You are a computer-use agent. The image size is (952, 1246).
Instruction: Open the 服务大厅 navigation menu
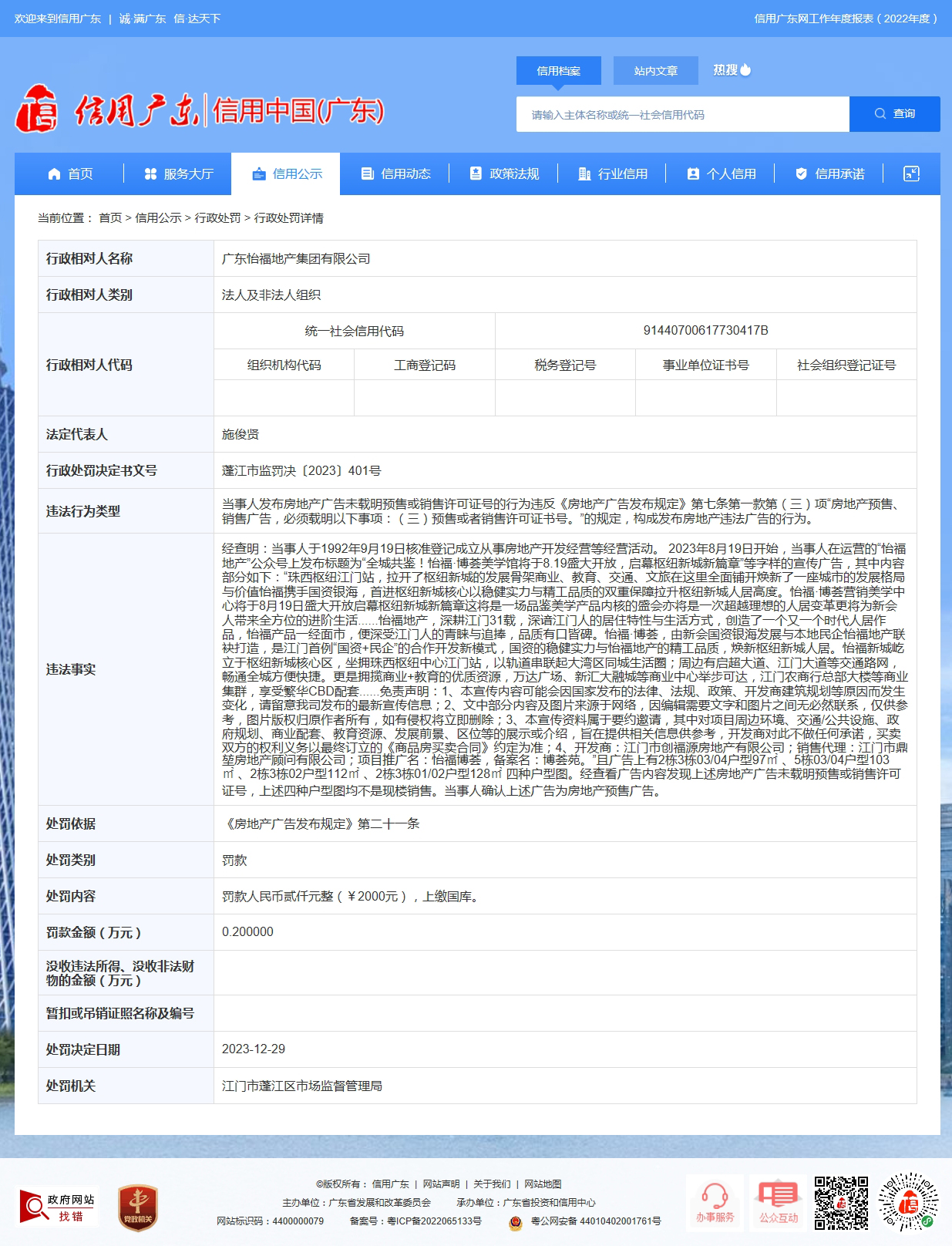[178, 174]
